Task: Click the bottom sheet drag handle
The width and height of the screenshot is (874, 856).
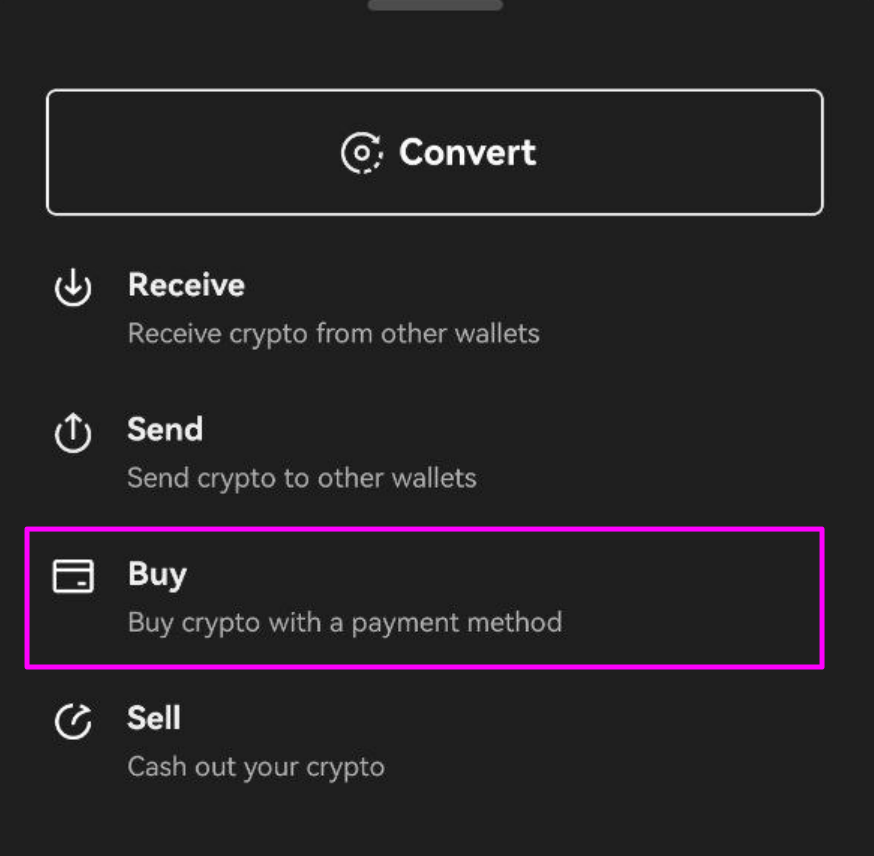Action: point(435,5)
